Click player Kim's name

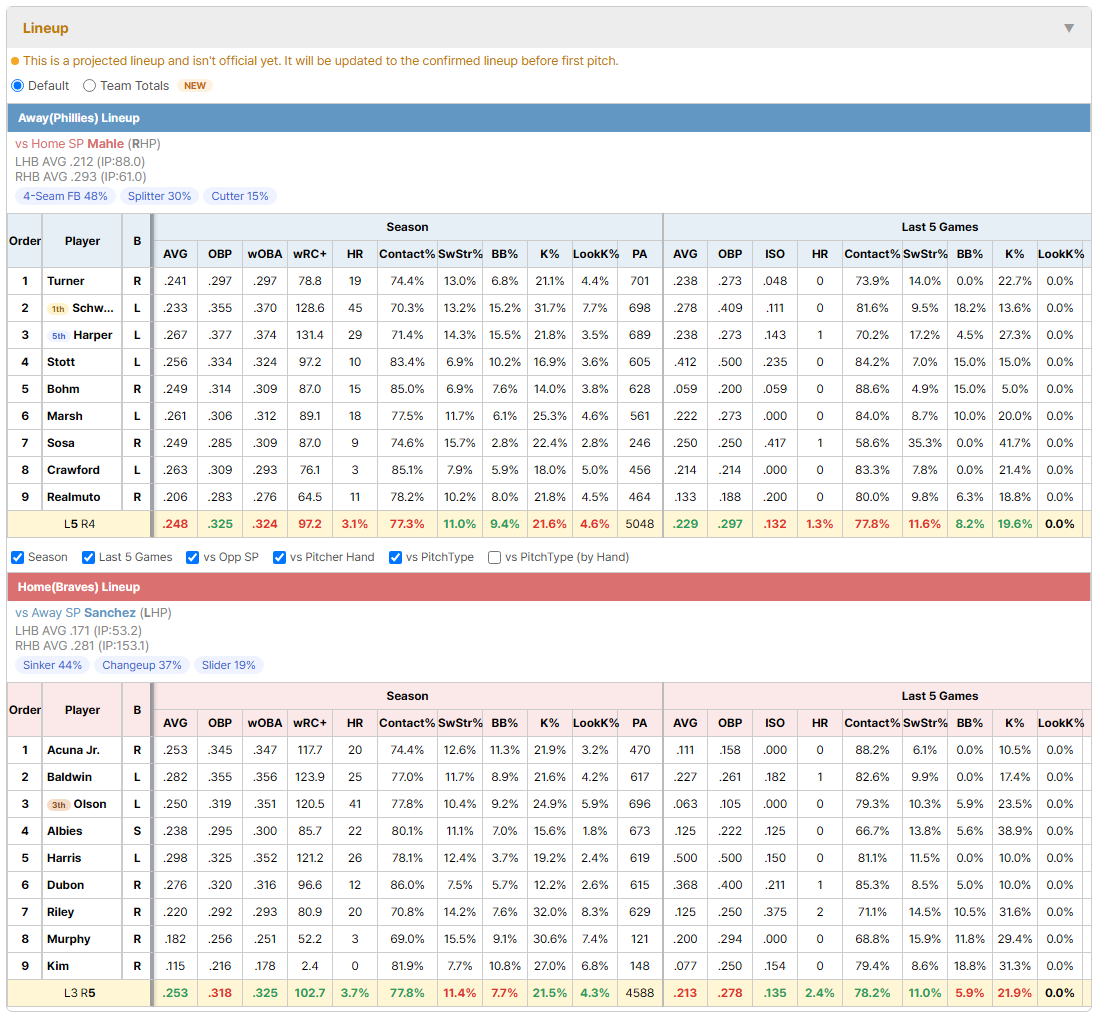tap(58, 967)
